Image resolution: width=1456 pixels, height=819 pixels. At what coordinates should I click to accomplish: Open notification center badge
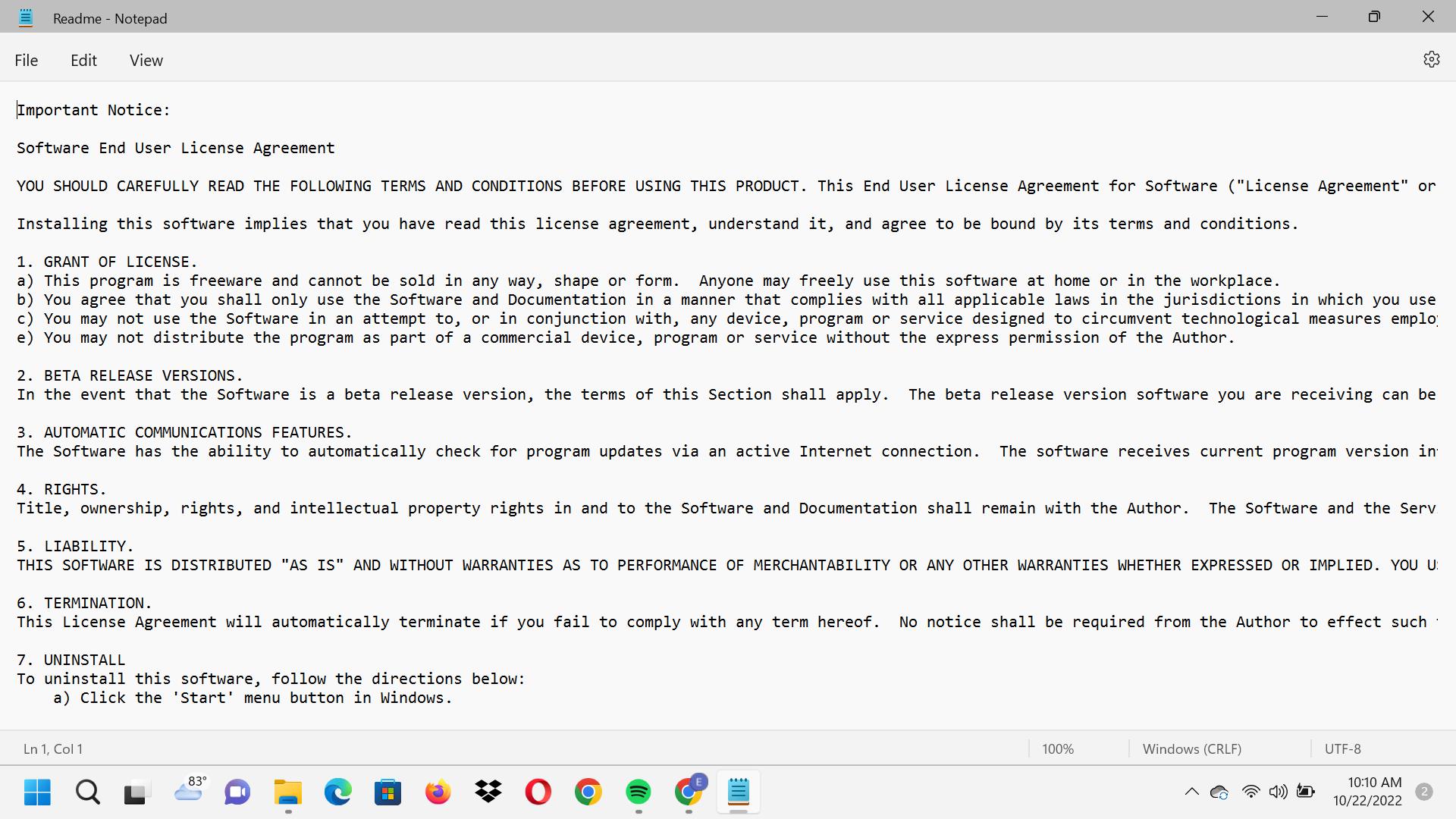click(x=1424, y=792)
